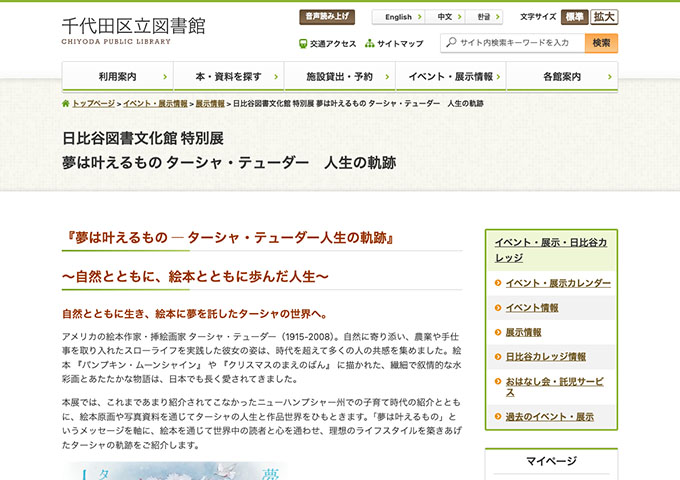Click the arrow next to 中文 language link
Image resolution: width=680 pixels, height=480 pixels.
[459, 17]
